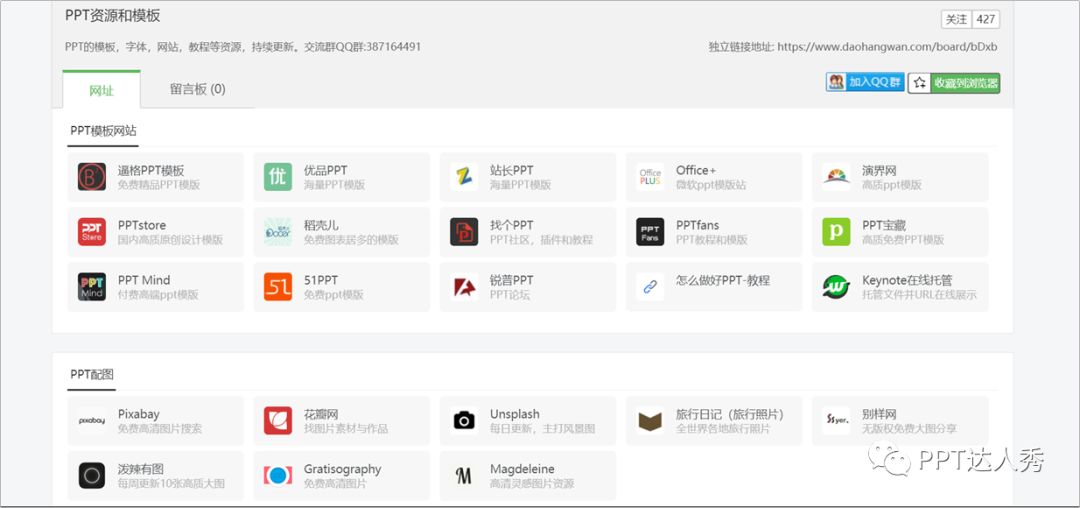Click the Keynote在线托管 green icon
The width and height of the screenshot is (1080, 508).
pyautogui.click(x=835, y=287)
